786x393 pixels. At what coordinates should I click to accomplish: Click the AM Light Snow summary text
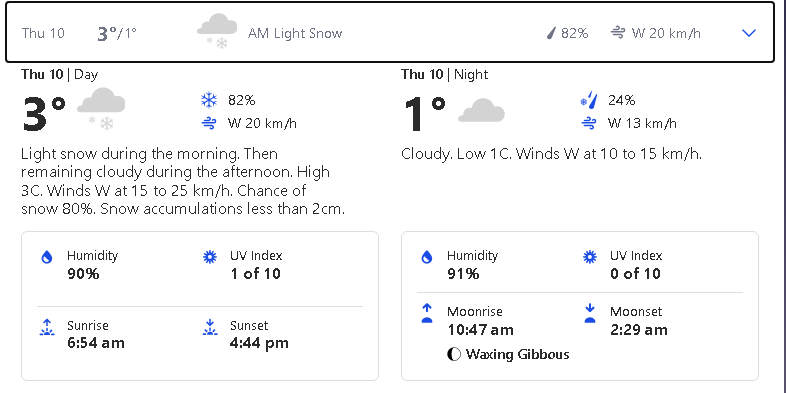[x=295, y=34]
